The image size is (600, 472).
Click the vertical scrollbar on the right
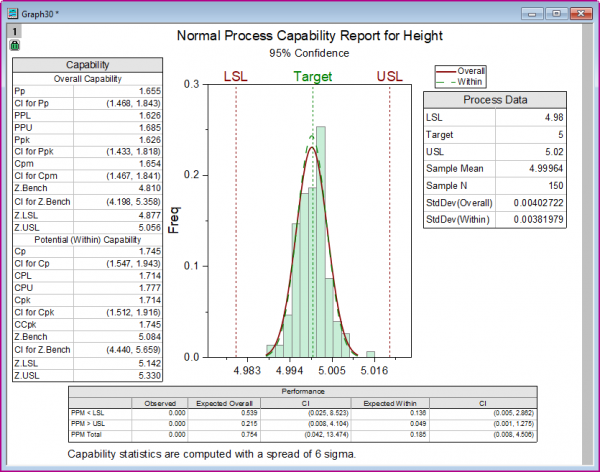pos(587,245)
